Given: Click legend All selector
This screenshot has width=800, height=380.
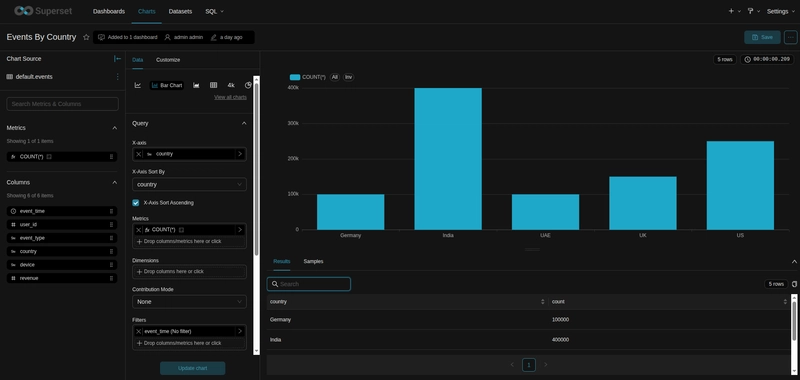Looking at the screenshot, I should [x=335, y=77].
